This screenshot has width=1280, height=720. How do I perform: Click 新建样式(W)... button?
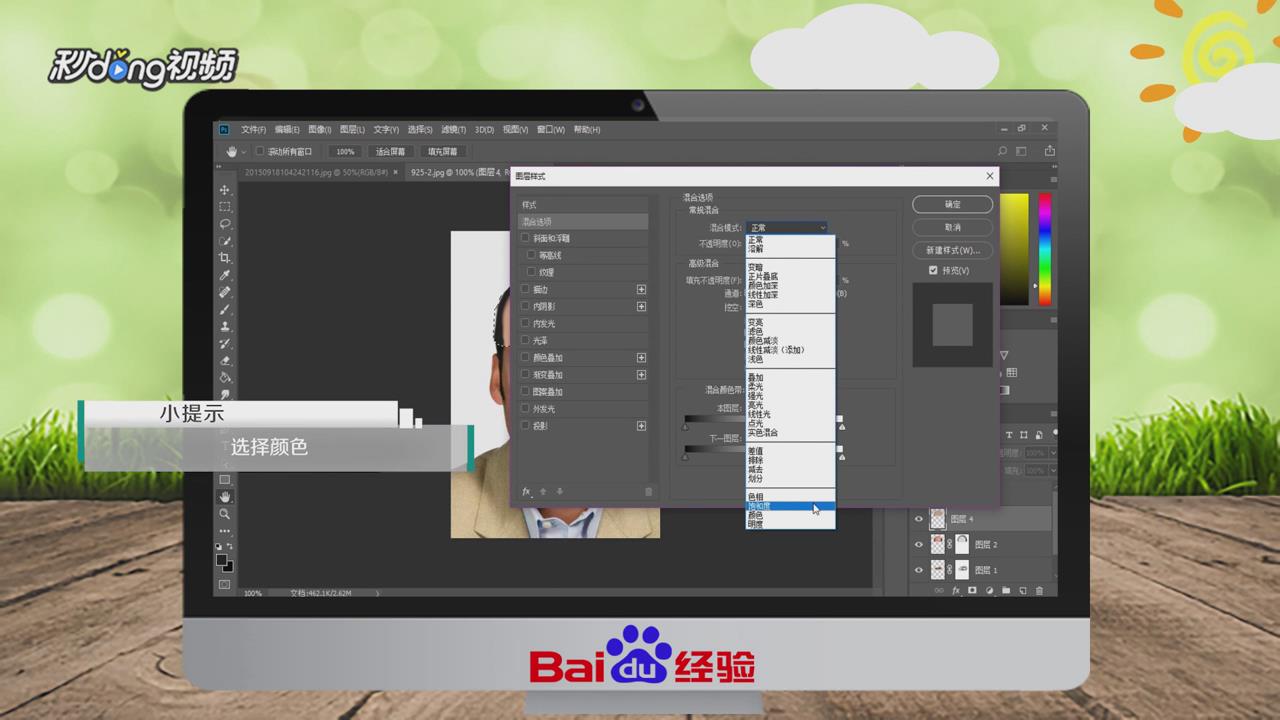[x=952, y=250]
